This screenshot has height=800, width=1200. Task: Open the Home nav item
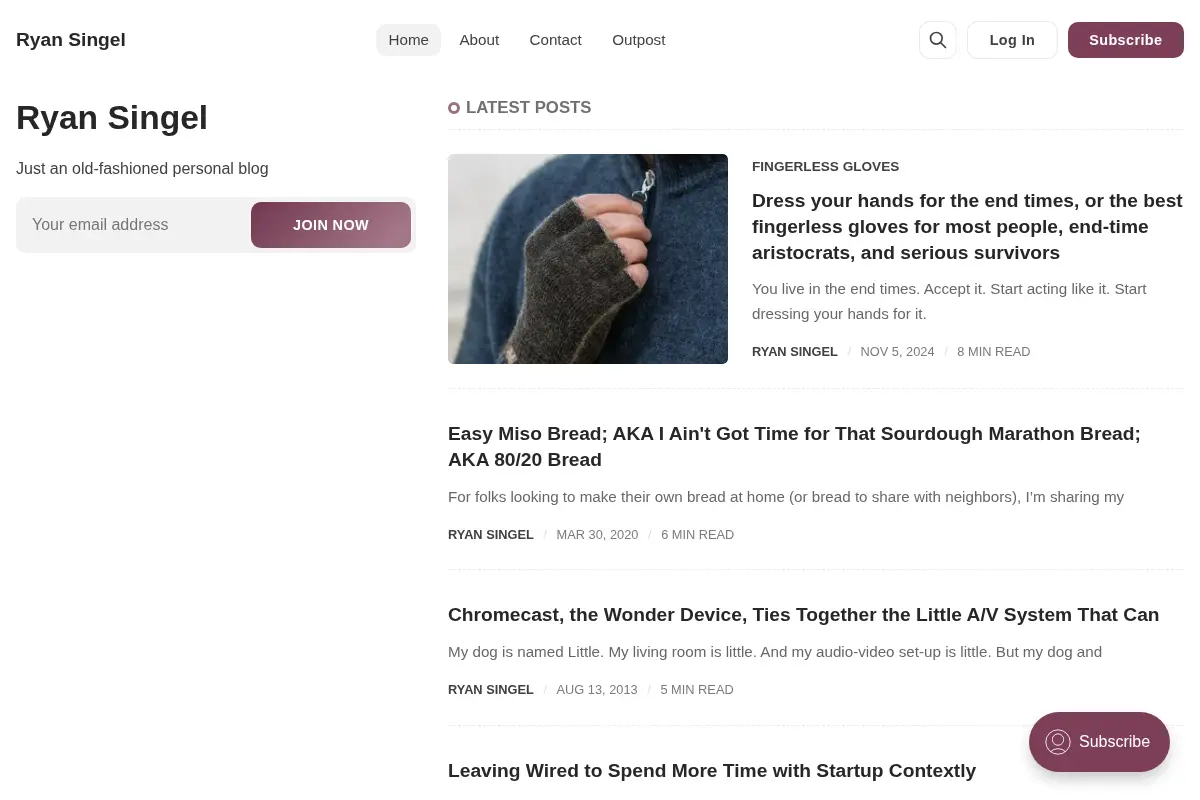coord(408,40)
